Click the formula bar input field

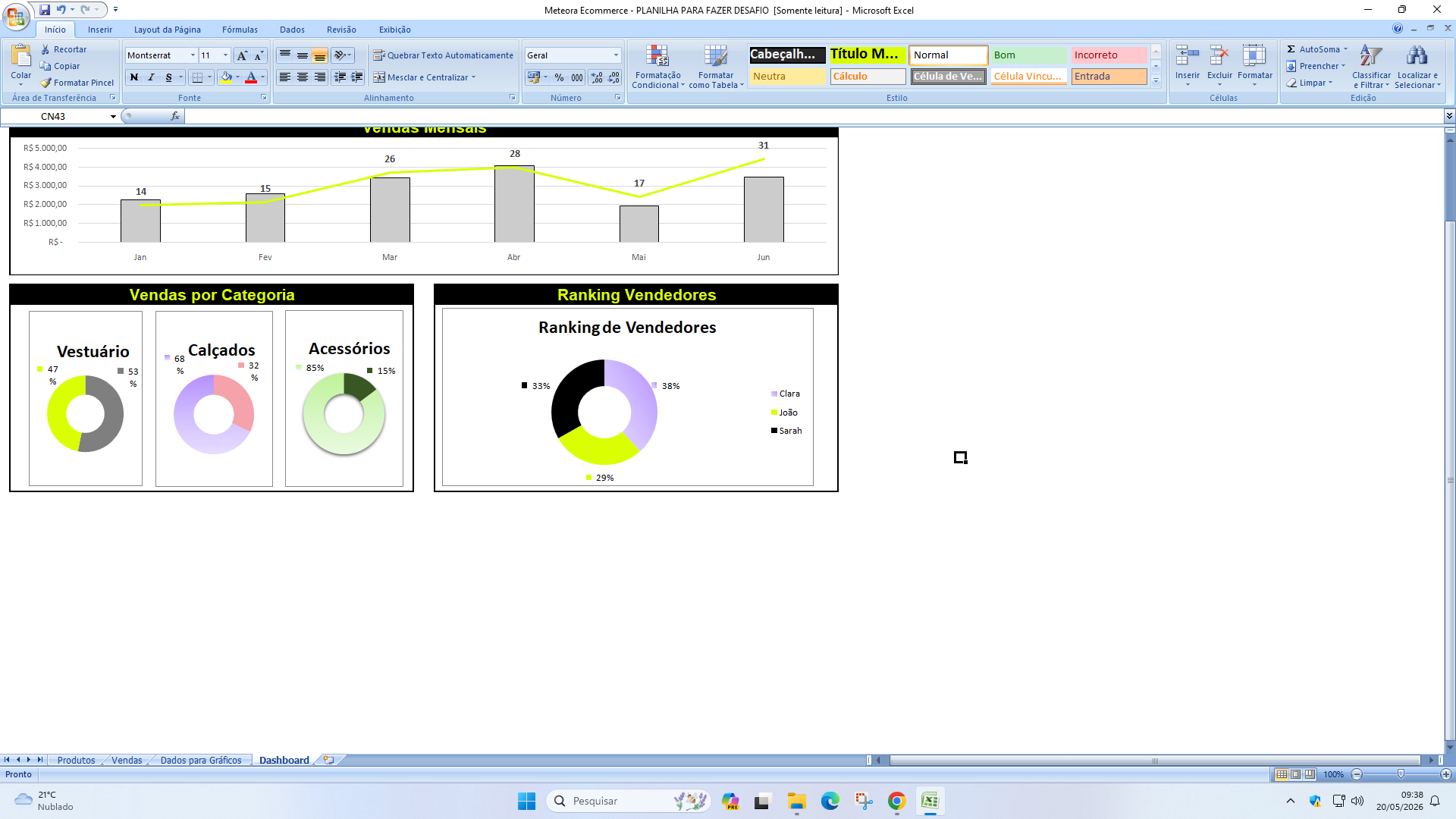[814, 116]
